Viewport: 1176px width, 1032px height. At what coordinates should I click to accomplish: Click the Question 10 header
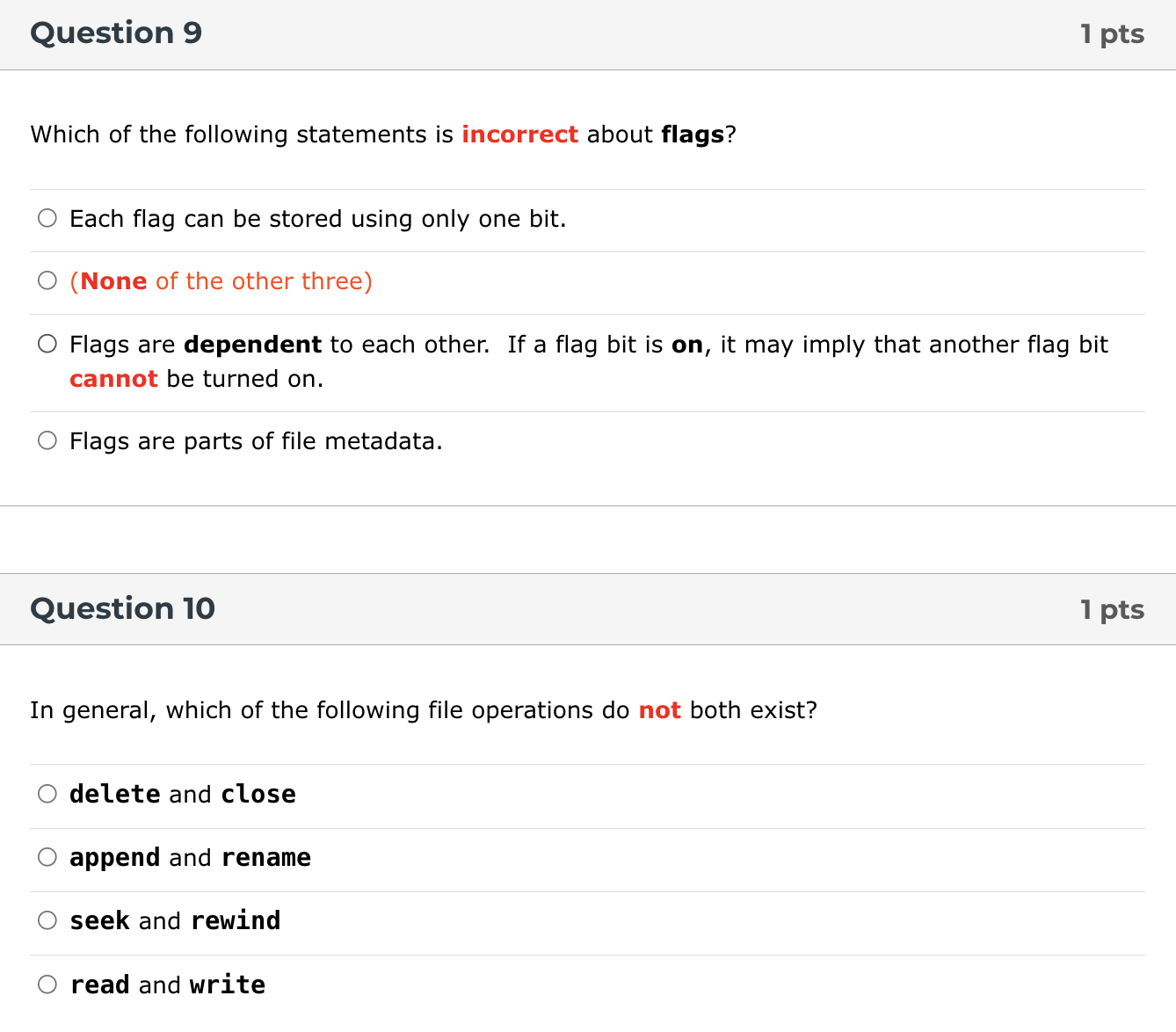click(x=122, y=608)
